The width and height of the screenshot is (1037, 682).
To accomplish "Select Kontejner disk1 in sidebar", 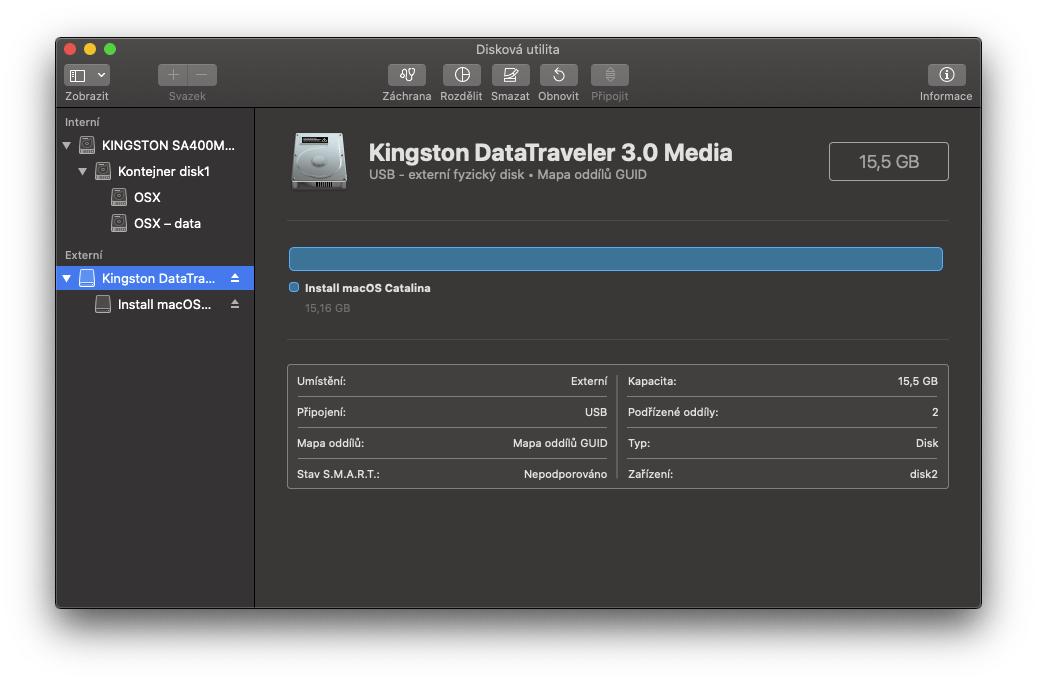I will pyautogui.click(x=155, y=171).
